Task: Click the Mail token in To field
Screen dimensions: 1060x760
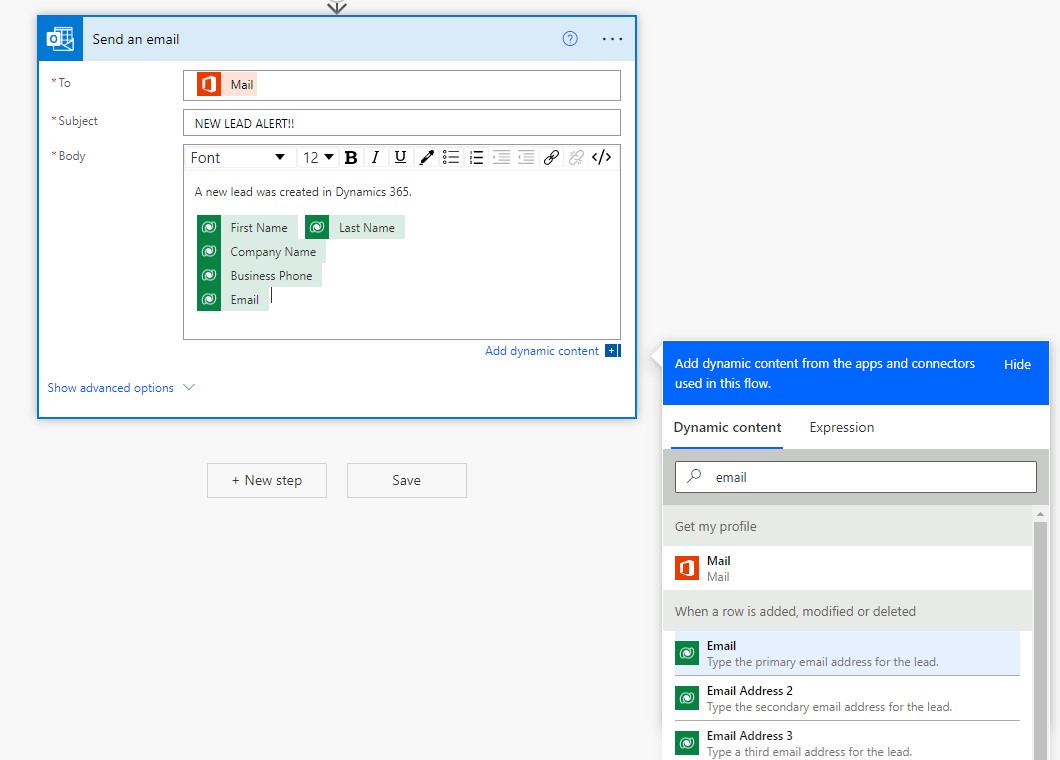Action: pos(226,85)
